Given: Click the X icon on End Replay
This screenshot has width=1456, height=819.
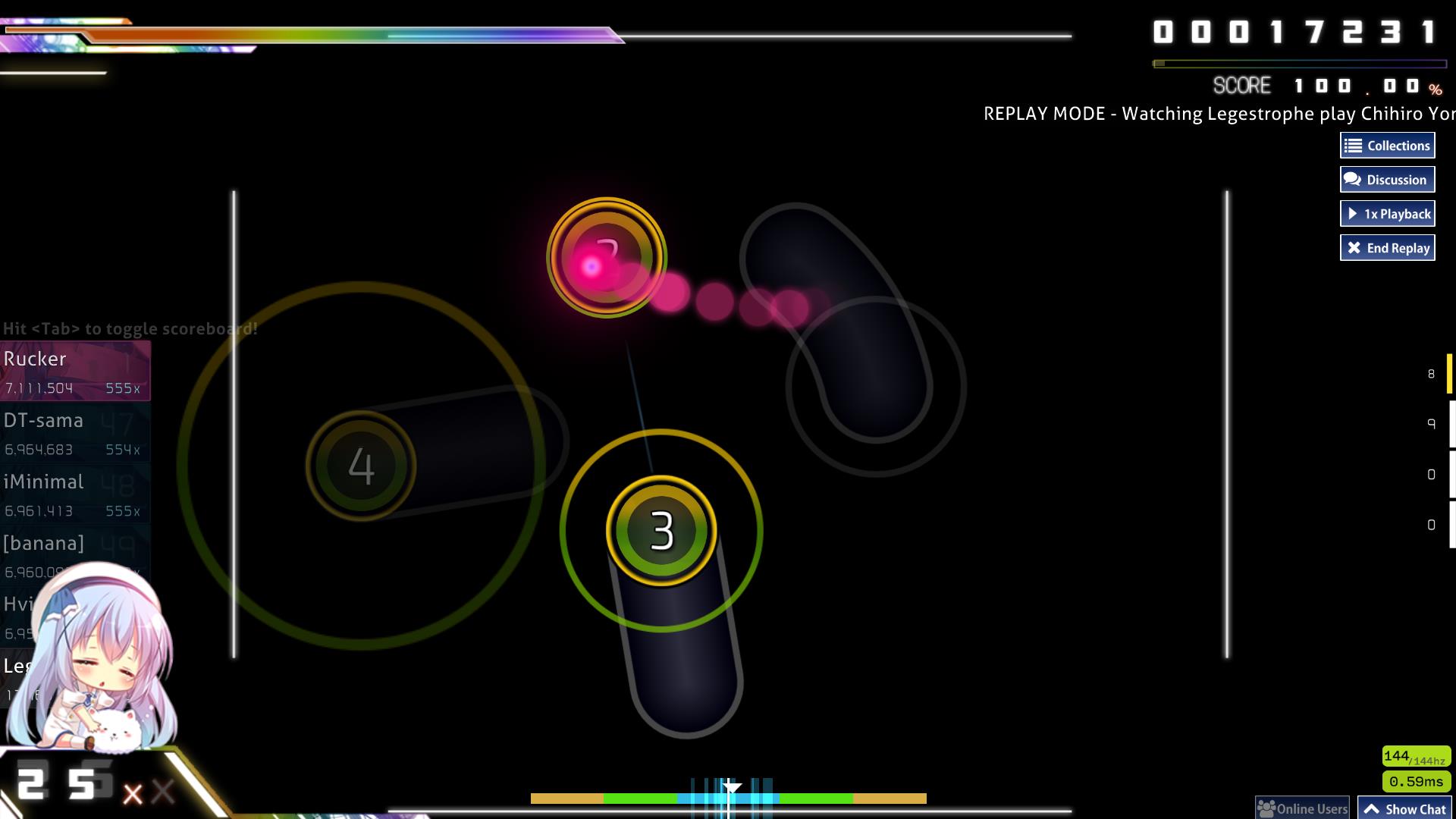Looking at the screenshot, I should [x=1354, y=248].
